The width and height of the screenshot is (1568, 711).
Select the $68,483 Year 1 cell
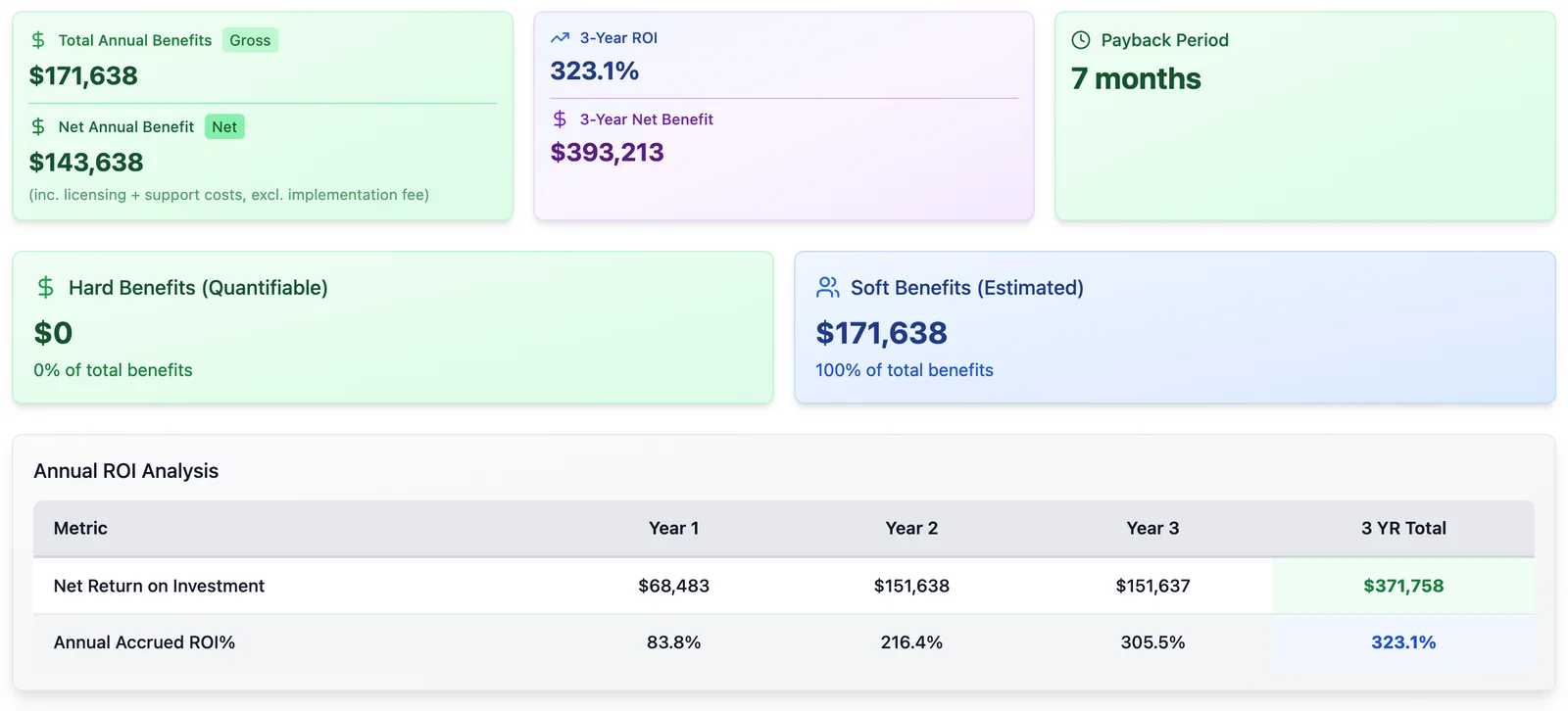point(674,586)
